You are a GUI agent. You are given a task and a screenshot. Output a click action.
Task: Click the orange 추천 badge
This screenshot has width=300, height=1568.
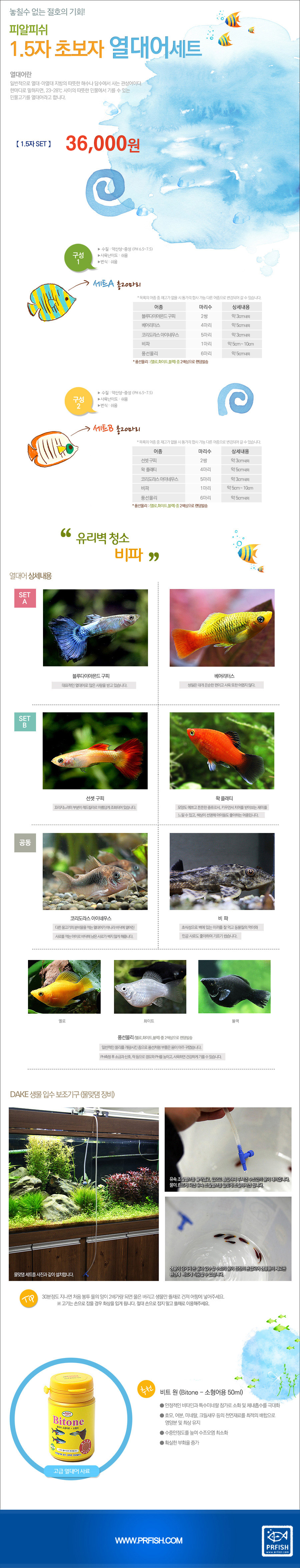pyautogui.click(x=146, y=1389)
